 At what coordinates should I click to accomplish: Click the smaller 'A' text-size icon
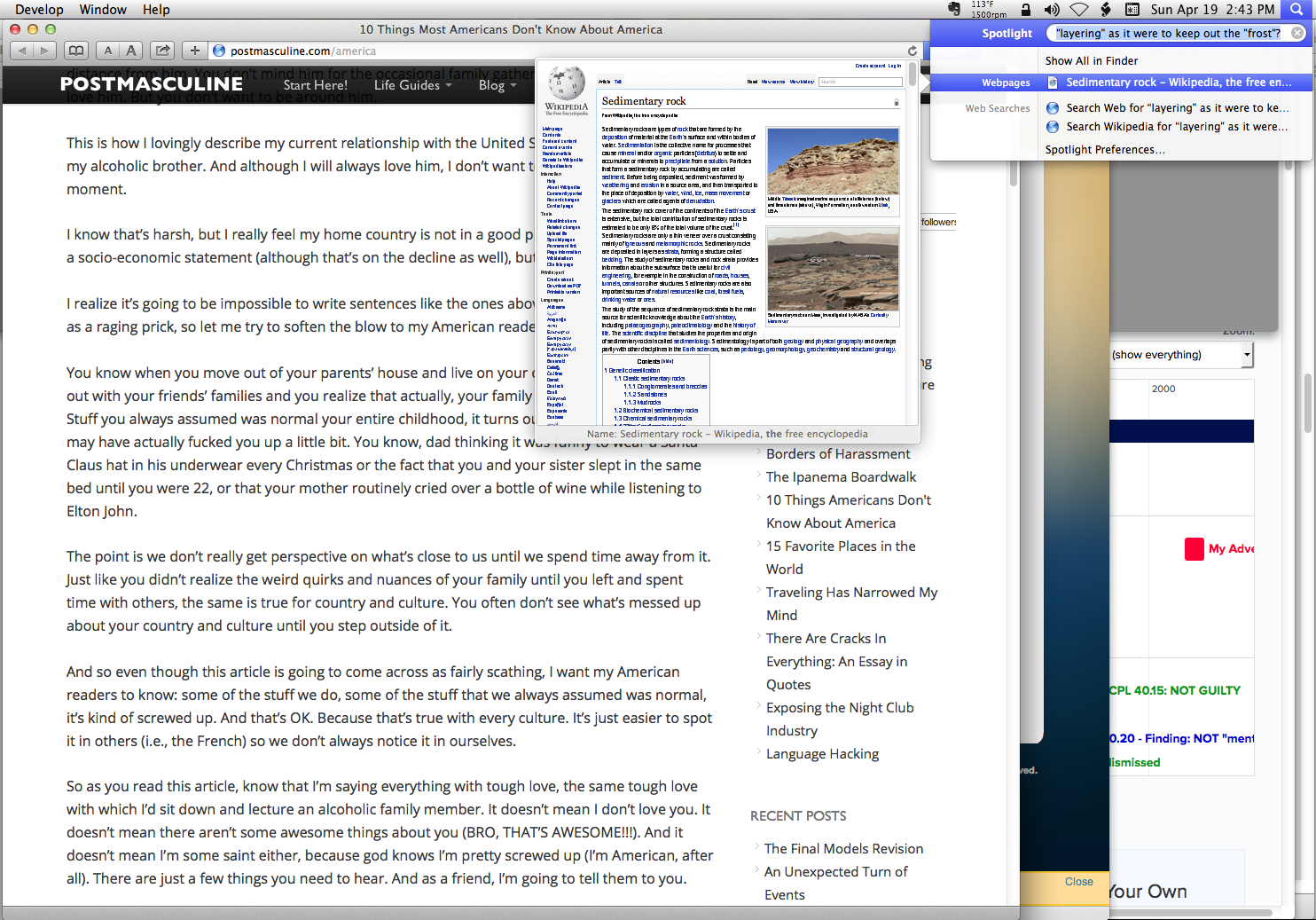click(109, 51)
